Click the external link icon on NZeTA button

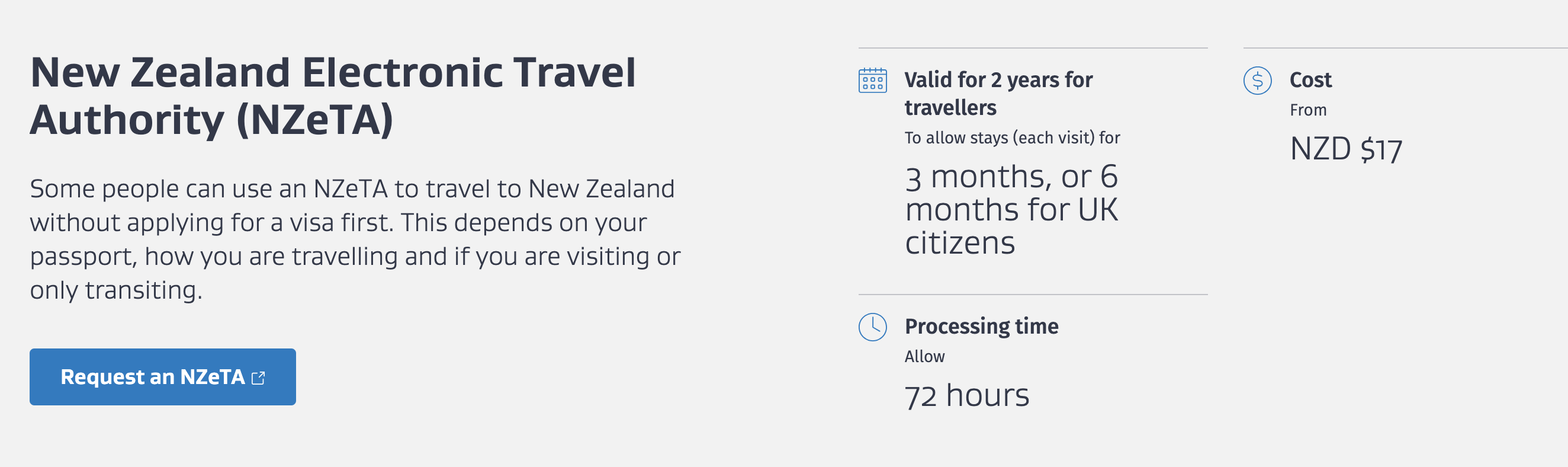pyautogui.click(x=258, y=378)
